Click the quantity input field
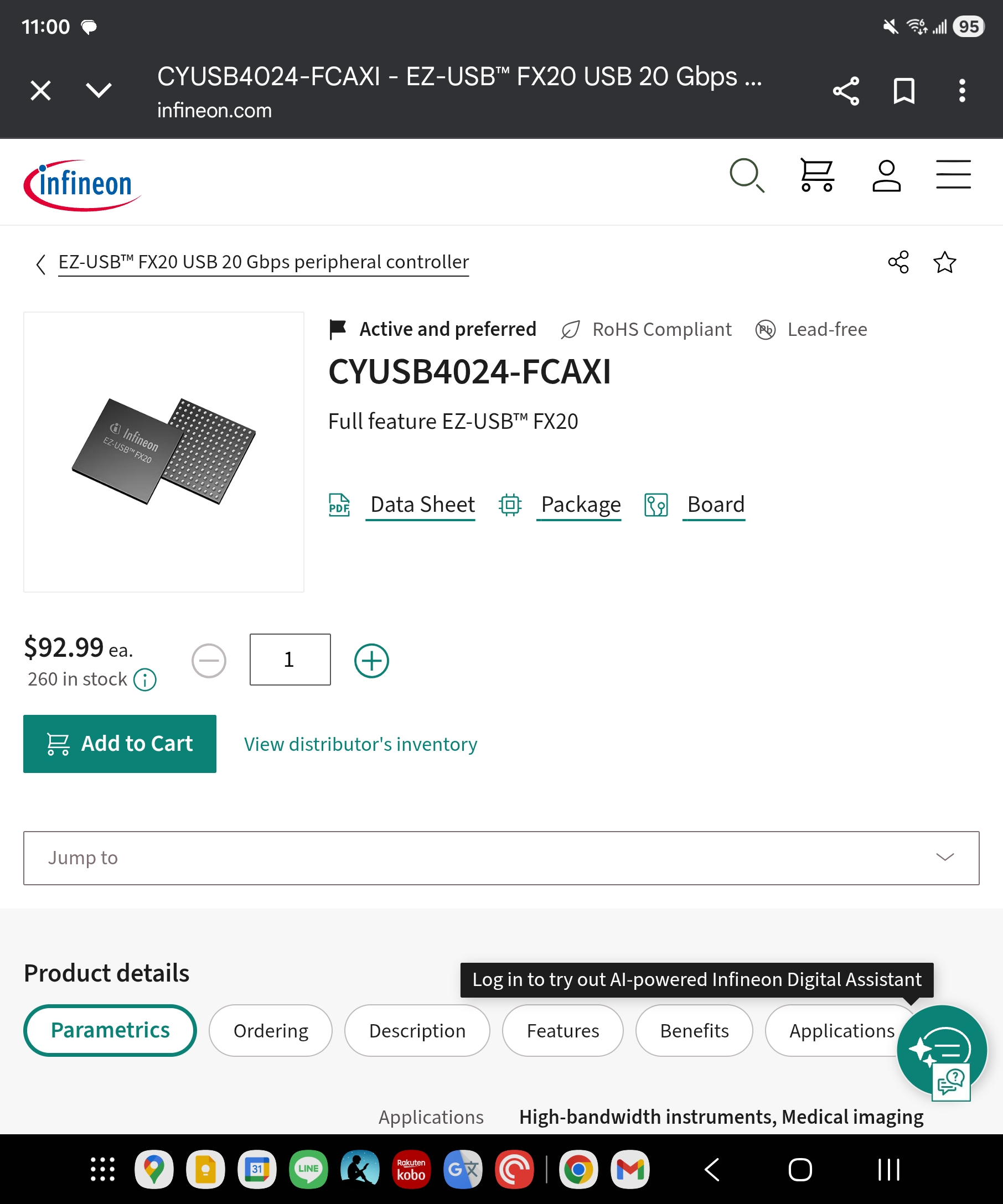This screenshot has height=1204, width=1003. [290, 660]
